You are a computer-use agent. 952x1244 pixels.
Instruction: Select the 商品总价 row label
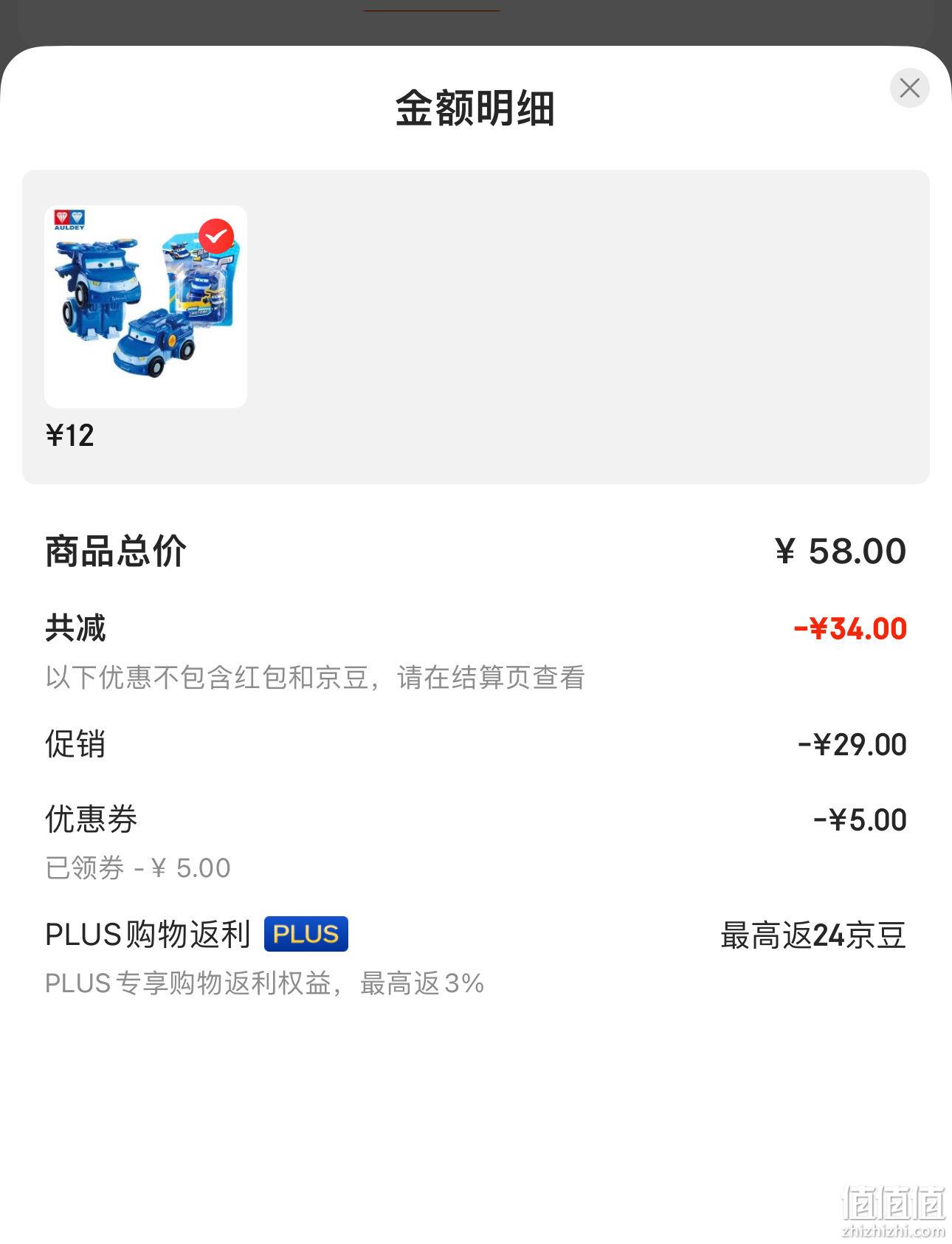(116, 551)
